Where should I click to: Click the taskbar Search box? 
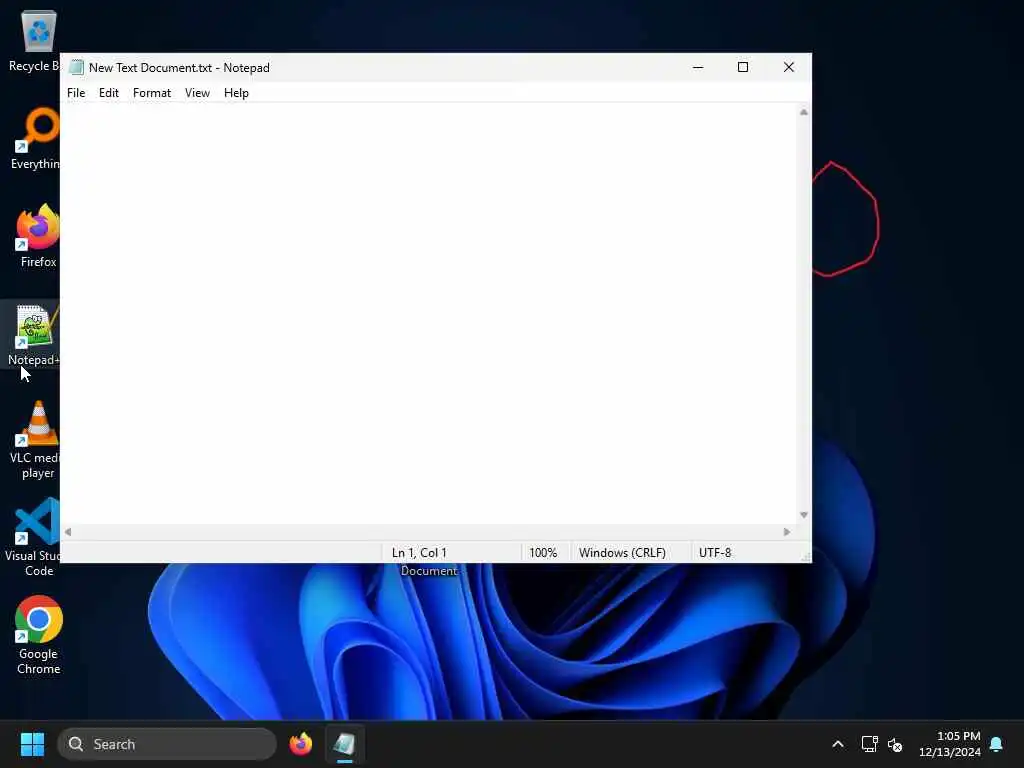tap(167, 744)
